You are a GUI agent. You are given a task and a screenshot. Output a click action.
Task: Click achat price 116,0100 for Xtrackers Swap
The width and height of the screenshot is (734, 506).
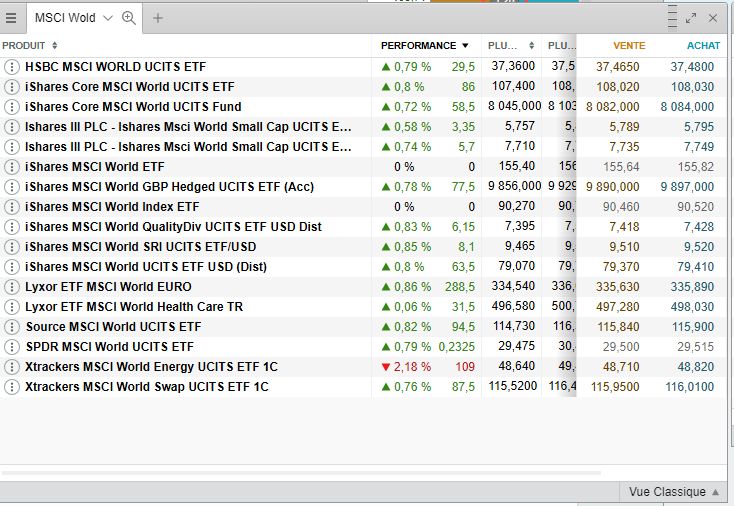690,387
